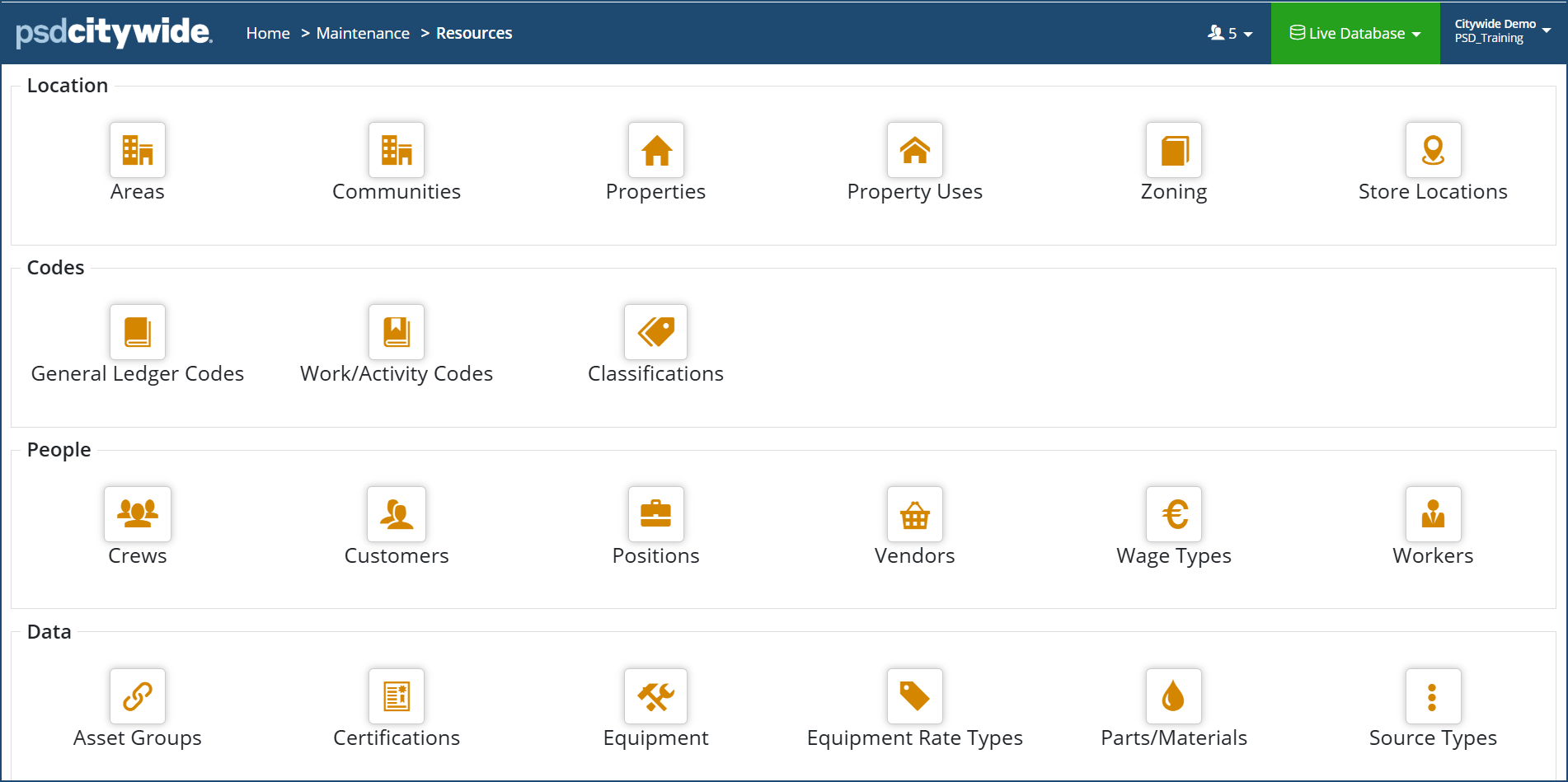The height and width of the screenshot is (782, 1568).
Task: Click the psdcitywide logo
Action: click(x=115, y=32)
